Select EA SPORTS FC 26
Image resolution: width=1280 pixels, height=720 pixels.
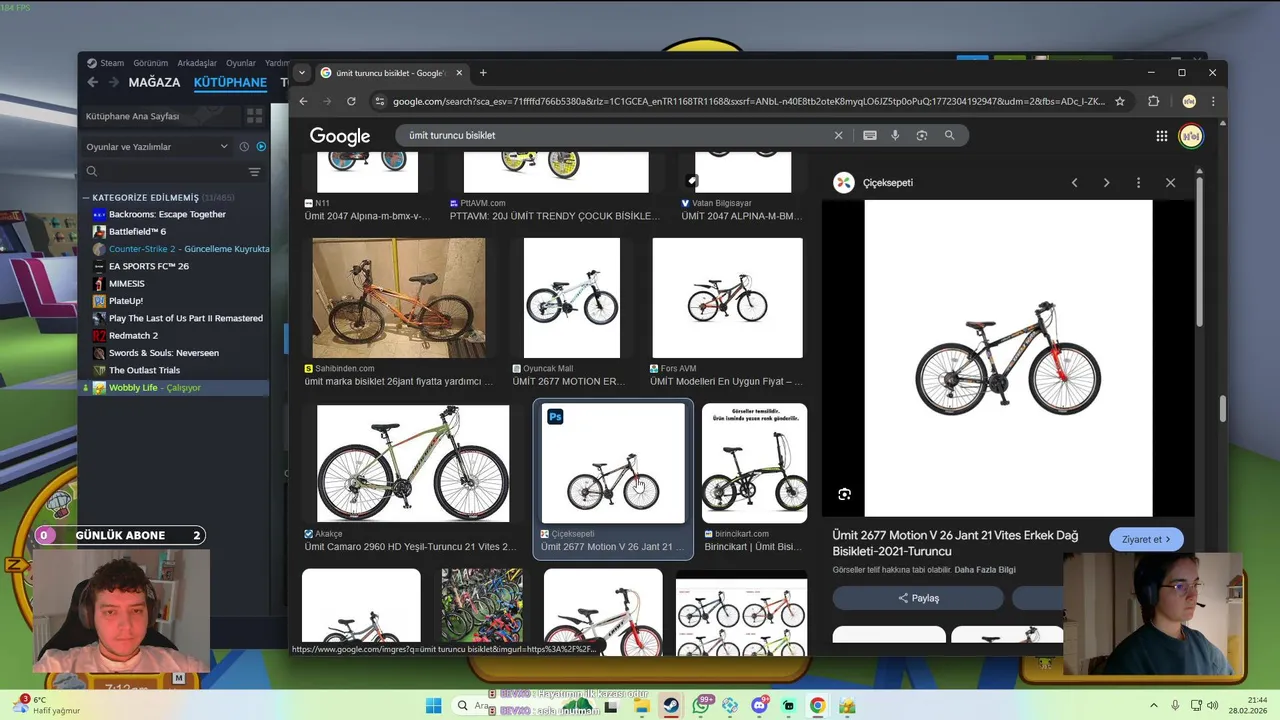(x=175, y=266)
